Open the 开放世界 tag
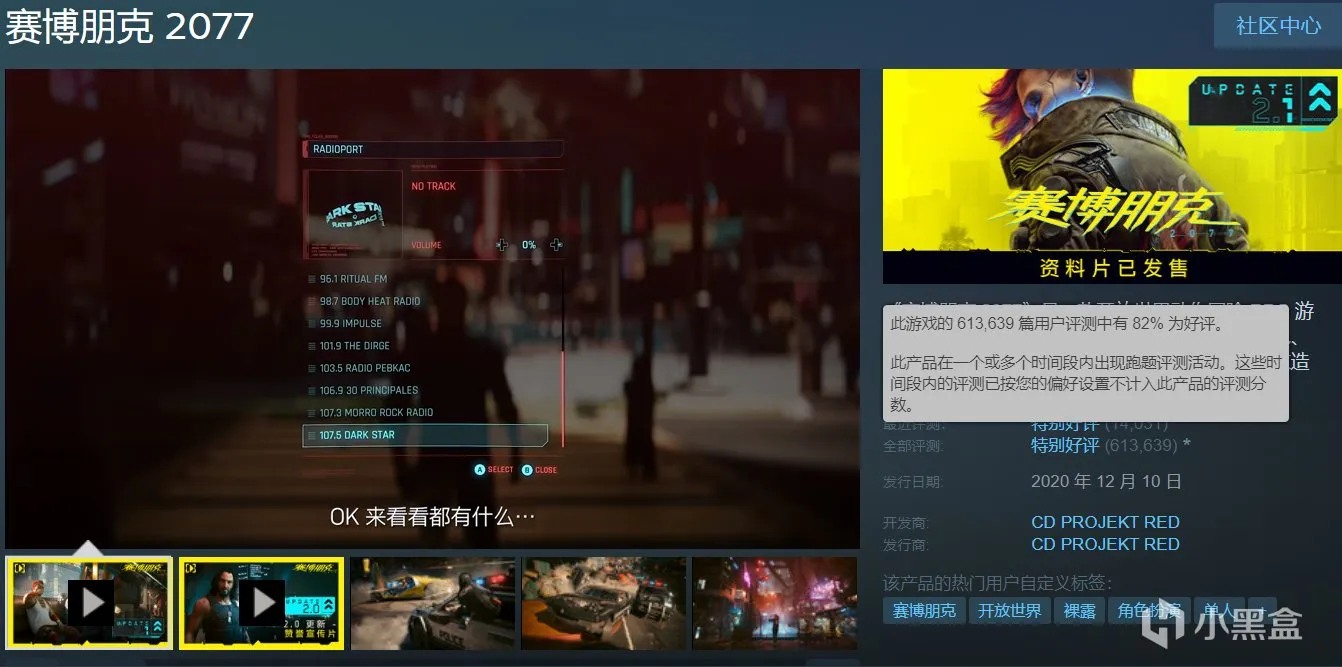The width and height of the screenshot is (1342, 667). tap(1009, 610)
